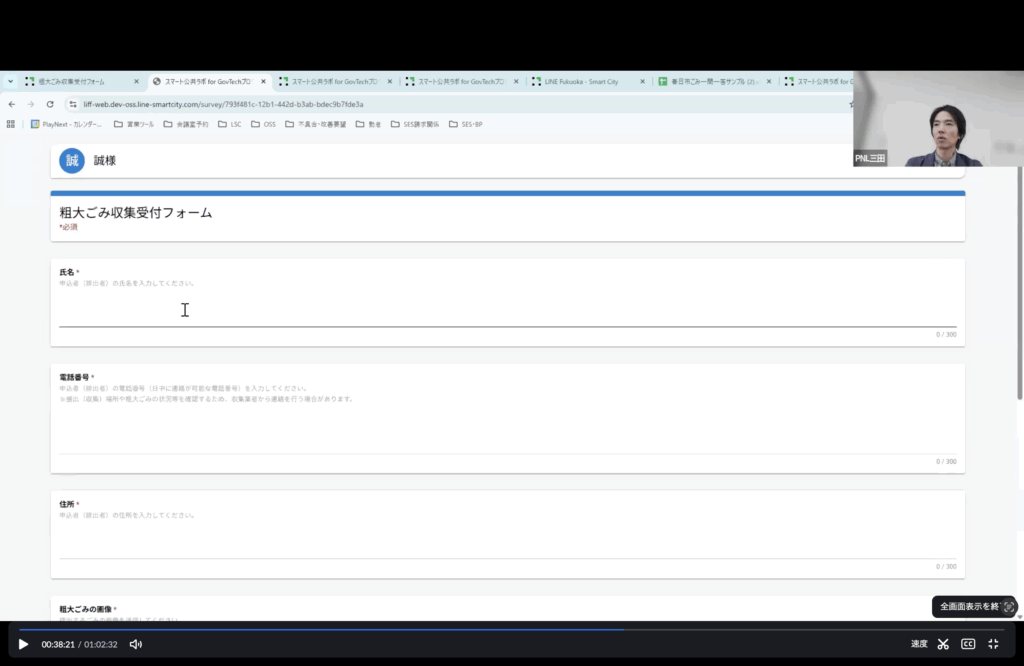Image resolution: width=1024 pixels, height=666 pixels.
Task: Open the 営業ツール bookmark folder
Action: 133,125
